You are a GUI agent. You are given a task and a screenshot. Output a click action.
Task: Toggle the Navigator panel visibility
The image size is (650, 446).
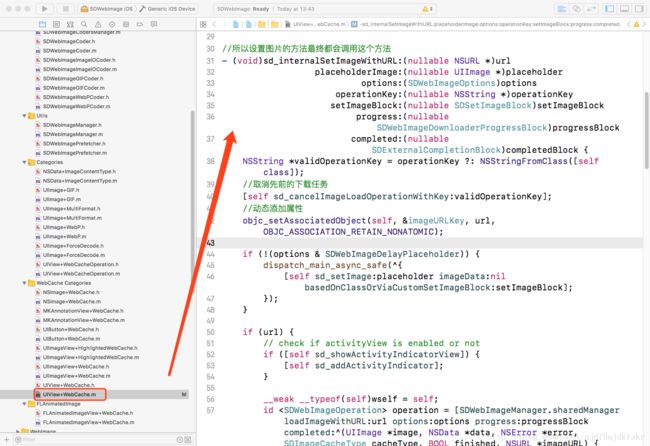(610, 9)
